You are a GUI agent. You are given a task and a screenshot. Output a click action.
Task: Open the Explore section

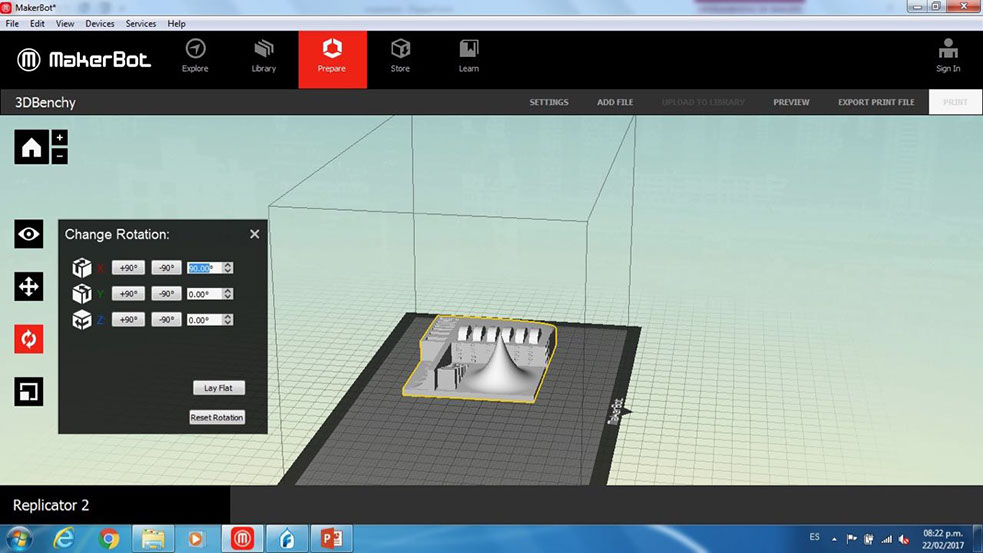[195, 56]
